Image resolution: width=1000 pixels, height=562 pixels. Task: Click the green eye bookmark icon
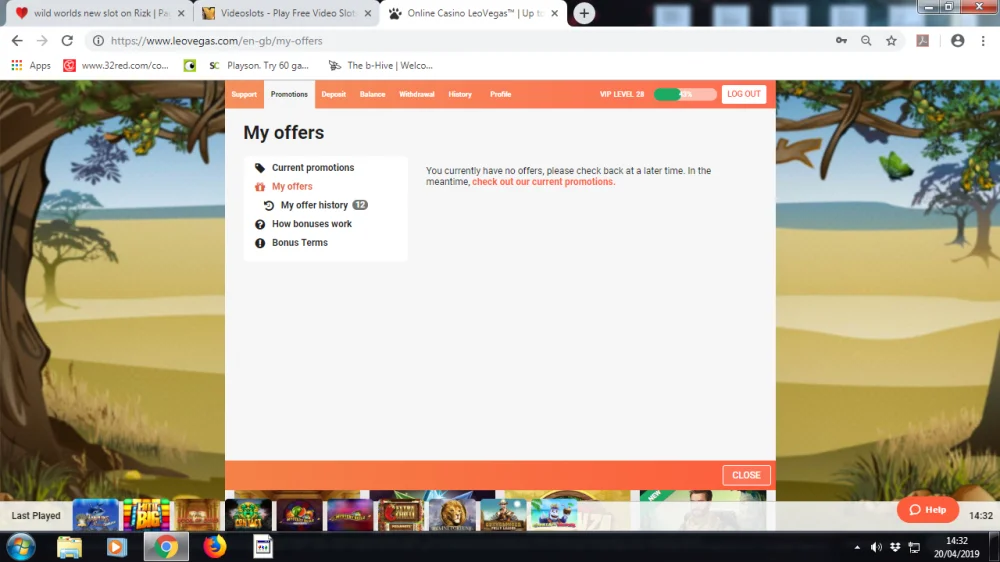click(189, 66)
